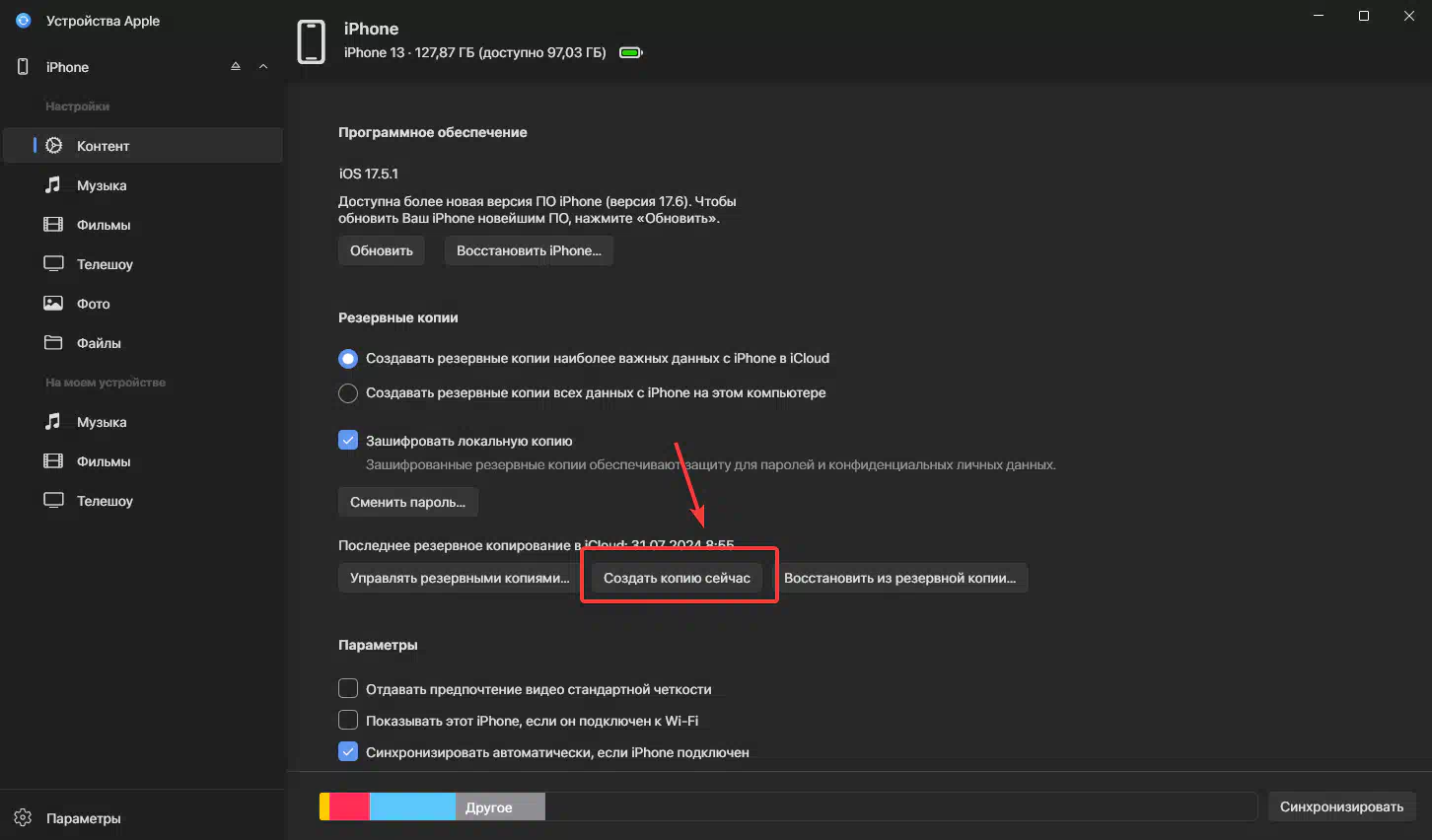Click the large iPhone icon in header
The width and height of the screenshot is (1432, 840).
312,41
